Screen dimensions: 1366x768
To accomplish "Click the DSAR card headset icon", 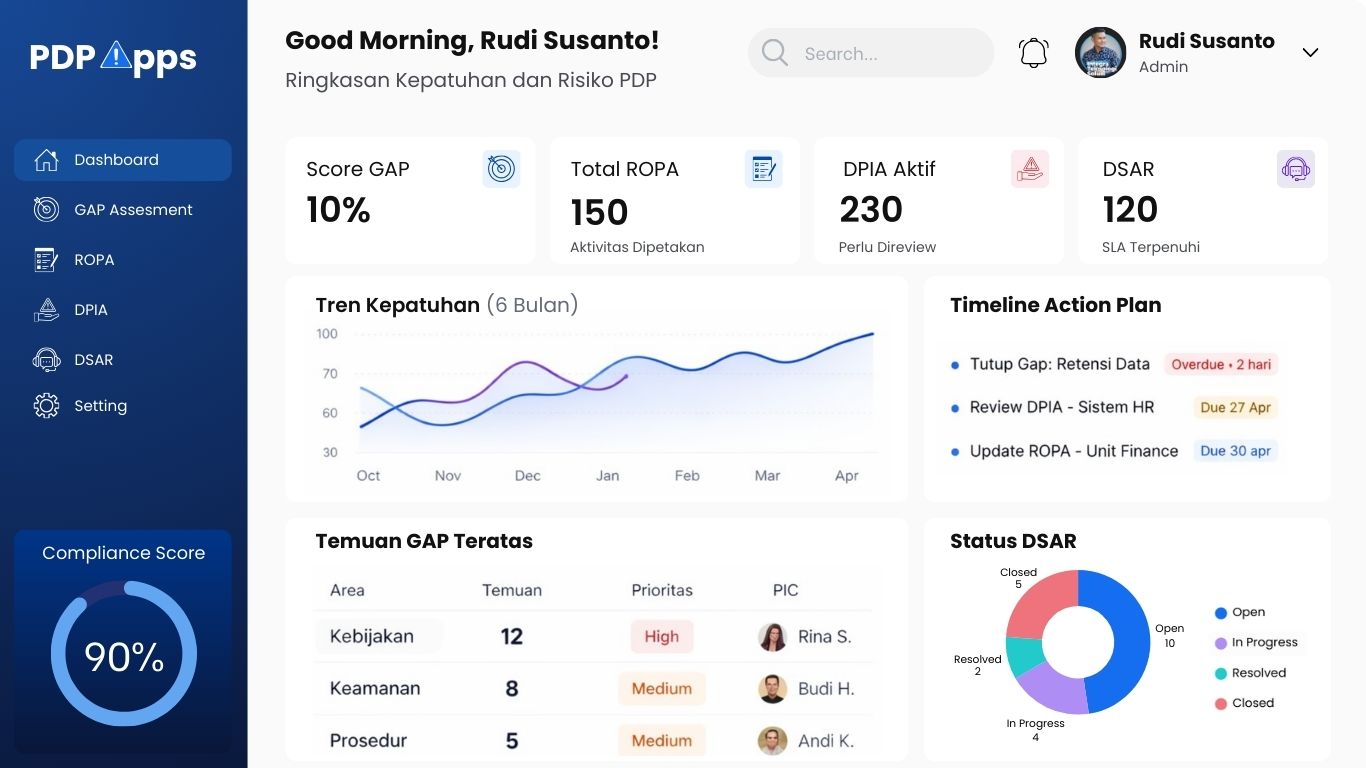I will pyautogui.click(x=1296, y=168).
